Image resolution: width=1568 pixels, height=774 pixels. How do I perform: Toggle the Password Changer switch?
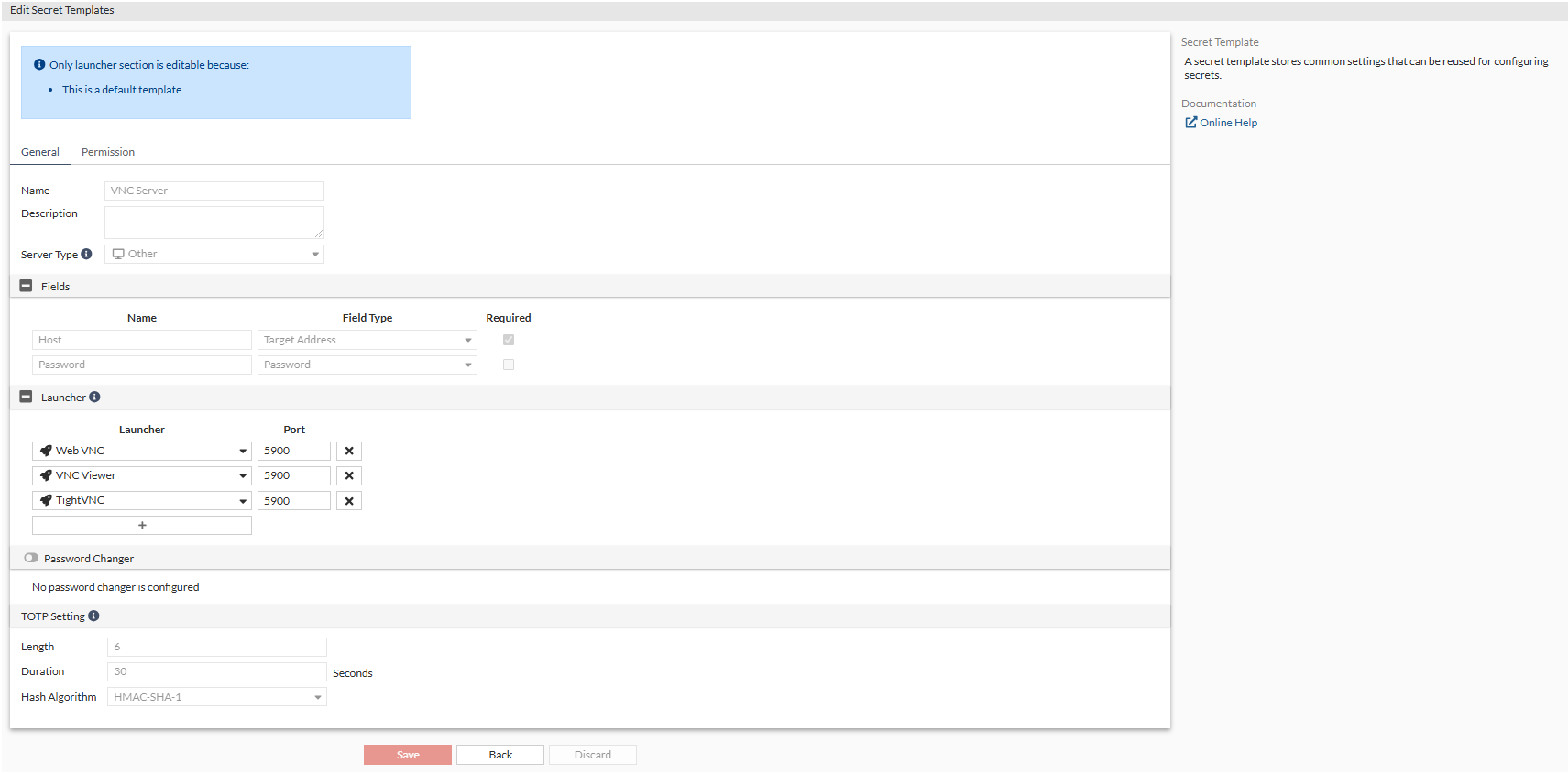point(31,558)
